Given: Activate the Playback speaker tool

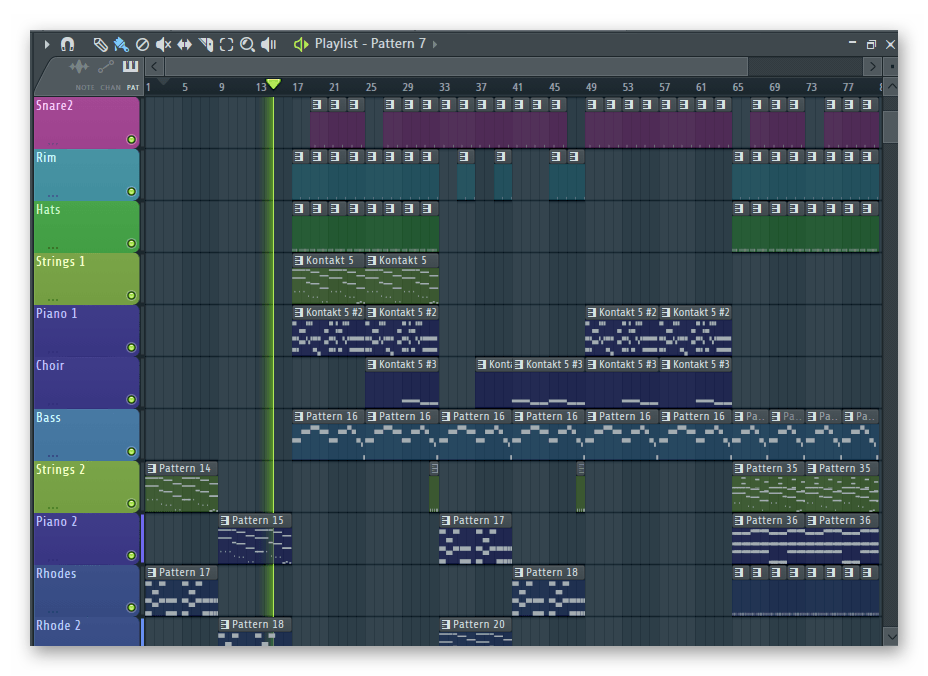Looking at the screenshot, I should coord(268,44).
